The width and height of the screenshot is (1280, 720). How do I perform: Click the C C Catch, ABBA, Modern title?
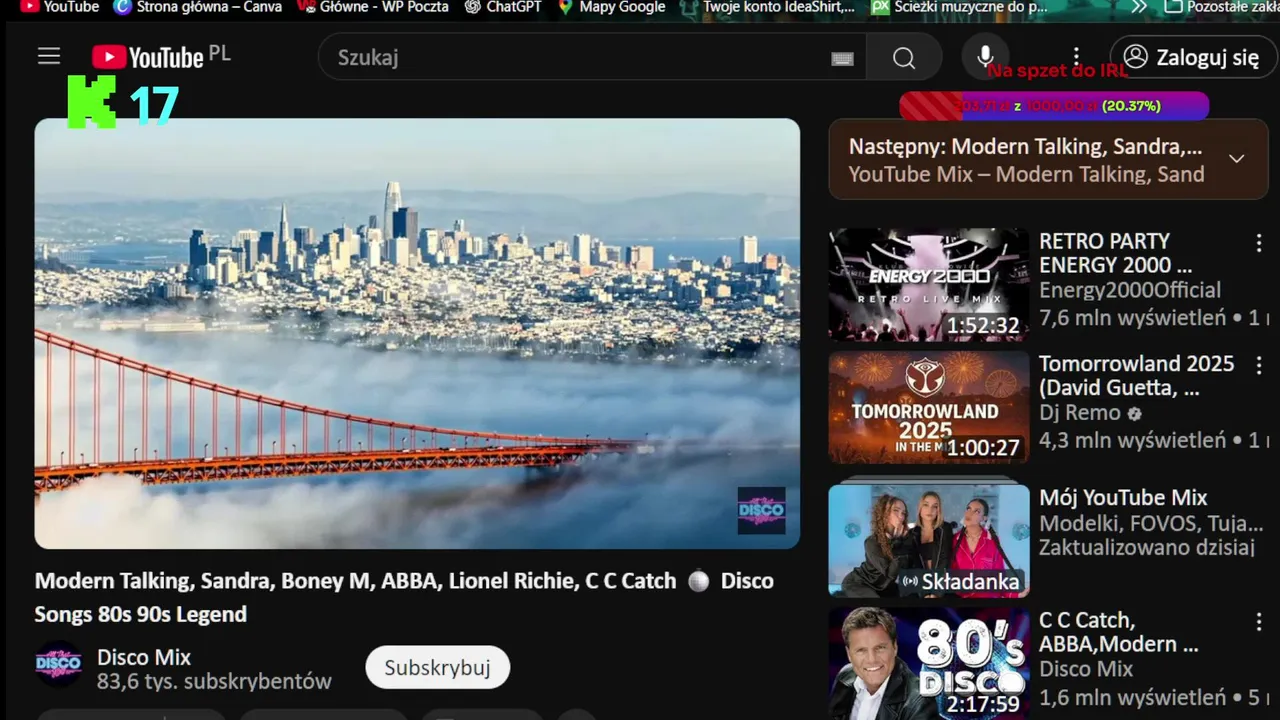click(x=1118, y=632)
